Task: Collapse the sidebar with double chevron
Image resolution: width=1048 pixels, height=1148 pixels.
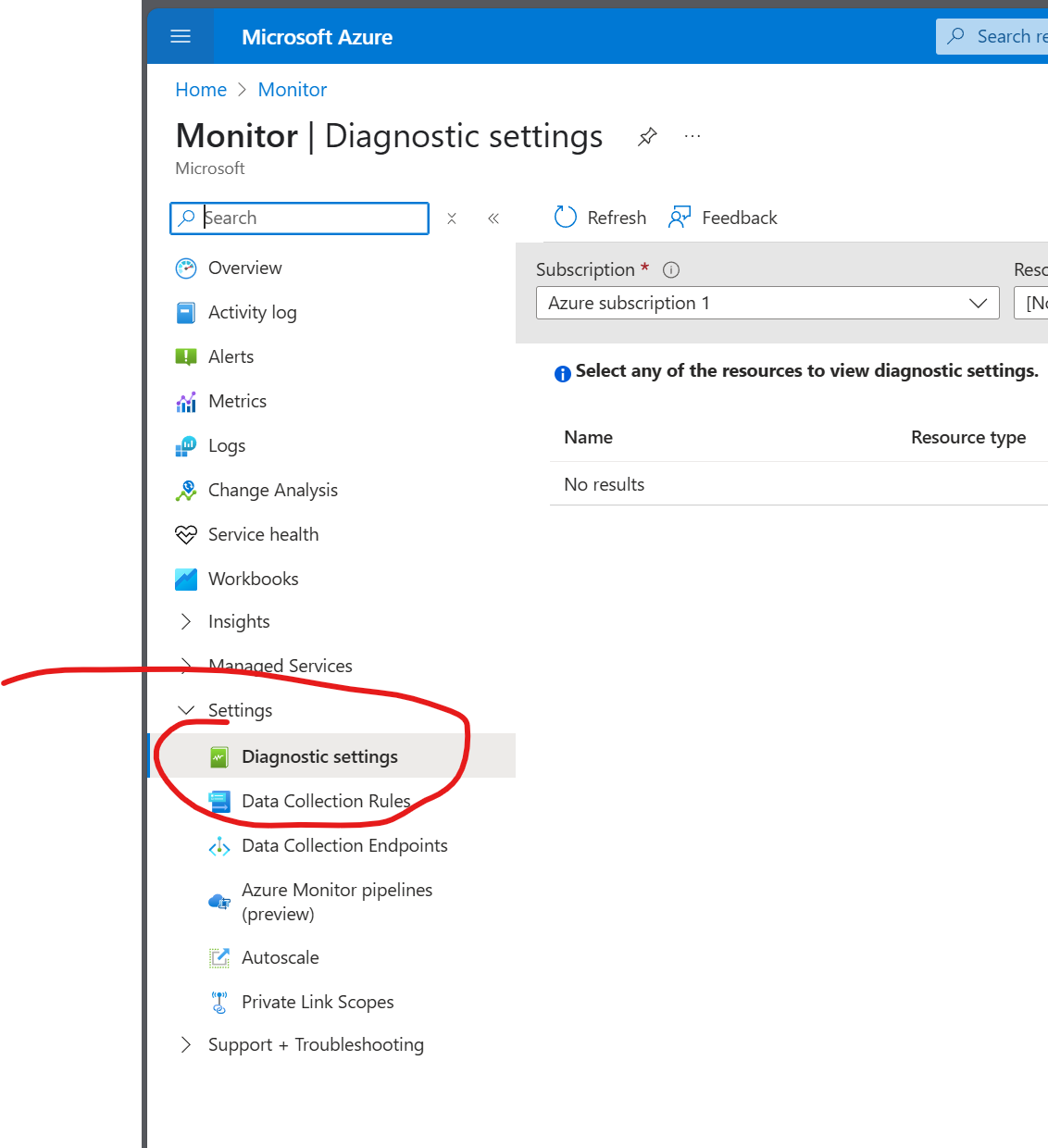Action: [x=493, y=218]
